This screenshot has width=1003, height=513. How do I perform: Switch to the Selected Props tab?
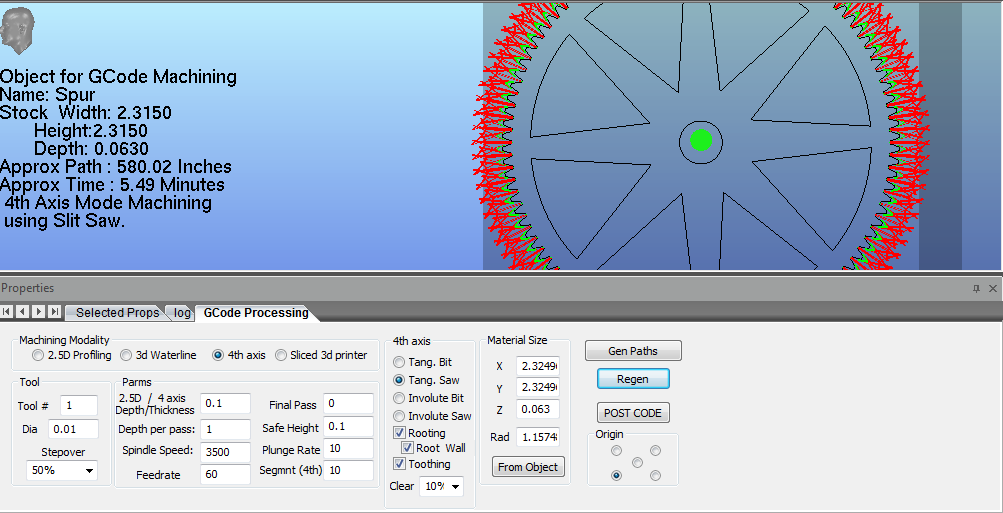pyautogui.click(x=117, y=313)
